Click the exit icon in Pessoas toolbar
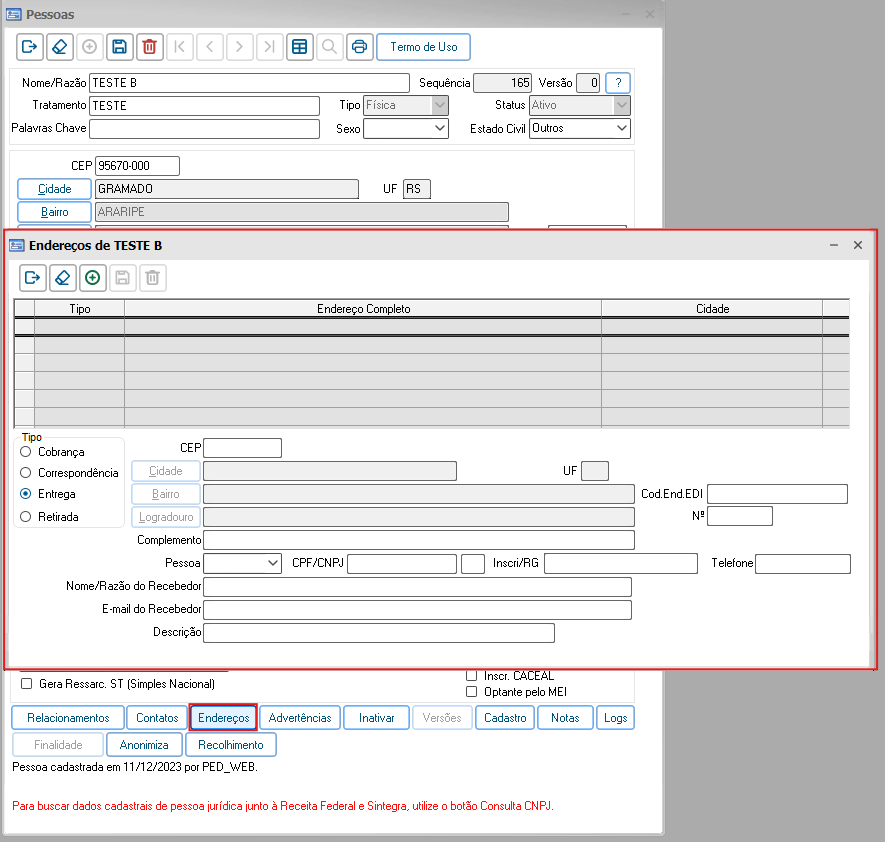The width and height of the screenshot is (885, 842). (x=29, y=47)
